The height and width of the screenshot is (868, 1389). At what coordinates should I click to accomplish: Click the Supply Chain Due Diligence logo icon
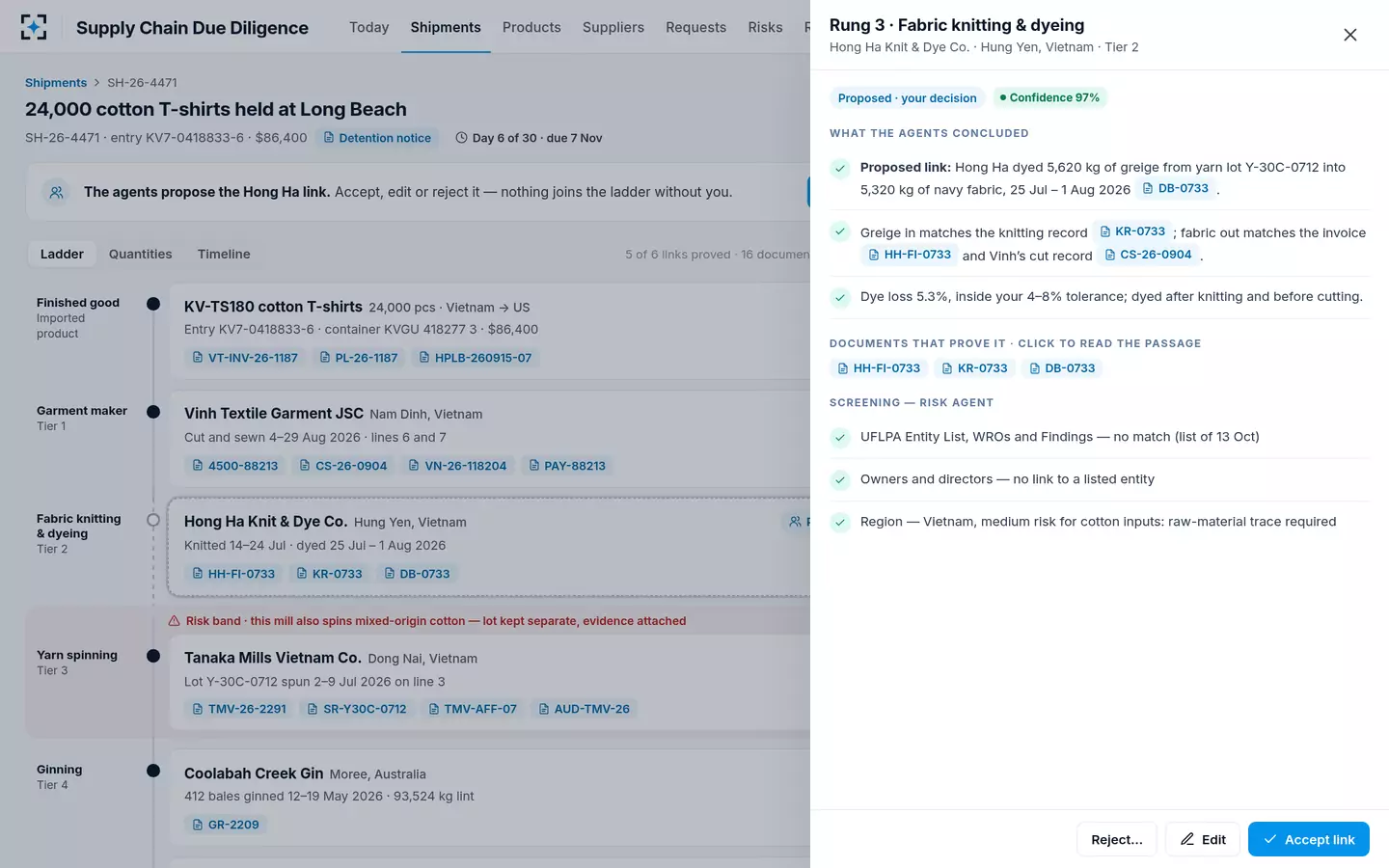pyautogui.click(x=34, y=27)
